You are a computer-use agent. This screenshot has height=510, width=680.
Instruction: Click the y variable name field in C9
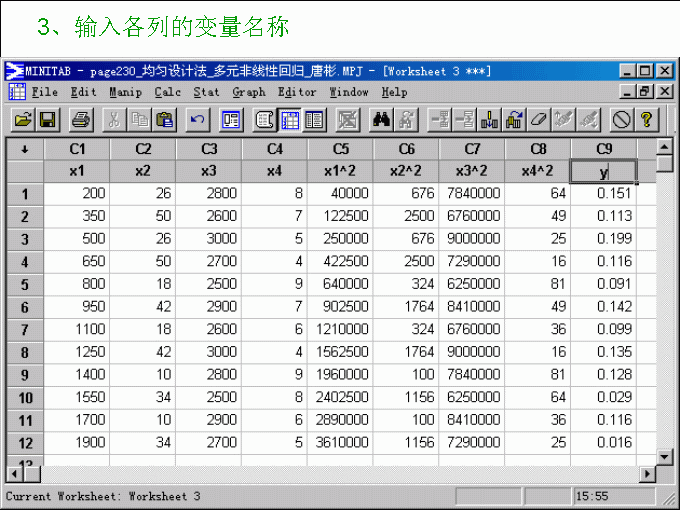604,171
